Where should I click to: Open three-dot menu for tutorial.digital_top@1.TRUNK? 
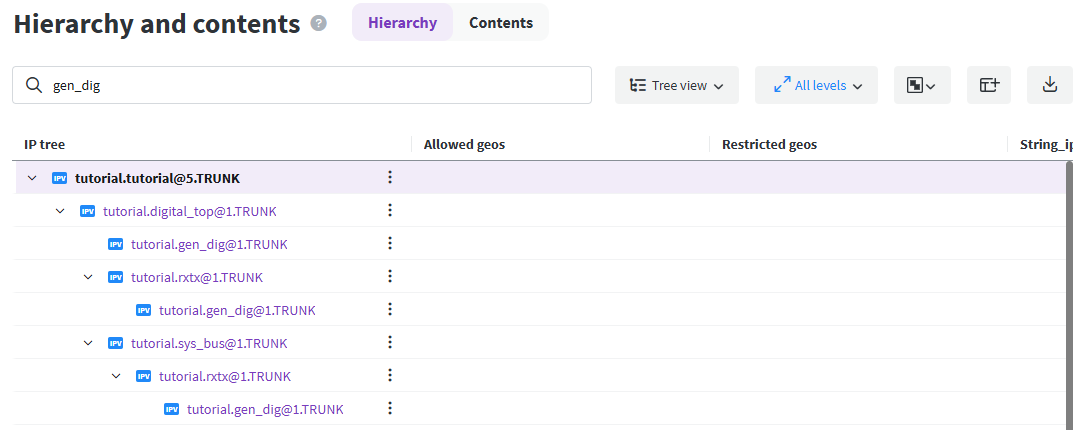(x=390, y=211)
